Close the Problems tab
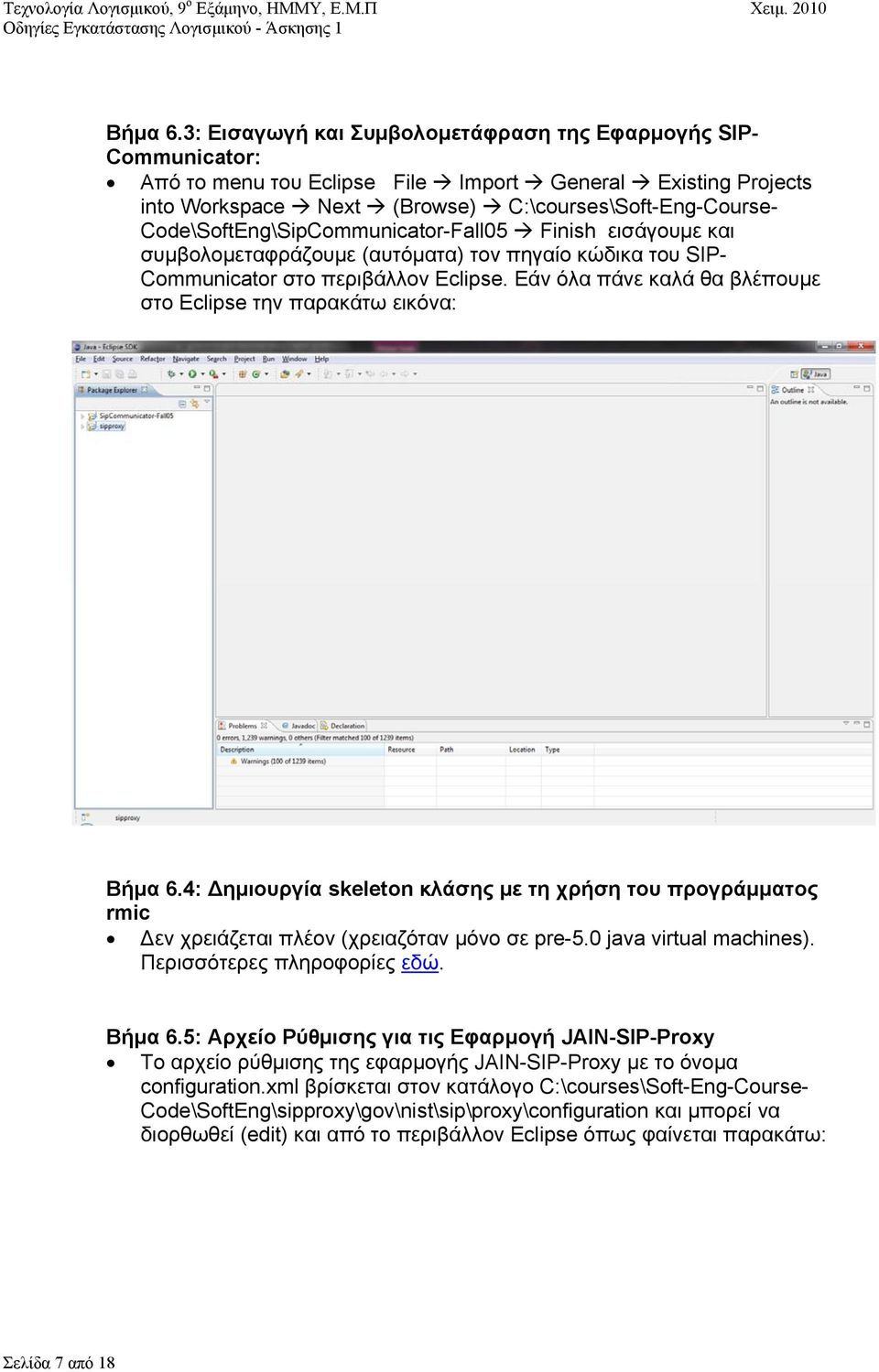879x1372 pixels. click(x=265, y=726)
